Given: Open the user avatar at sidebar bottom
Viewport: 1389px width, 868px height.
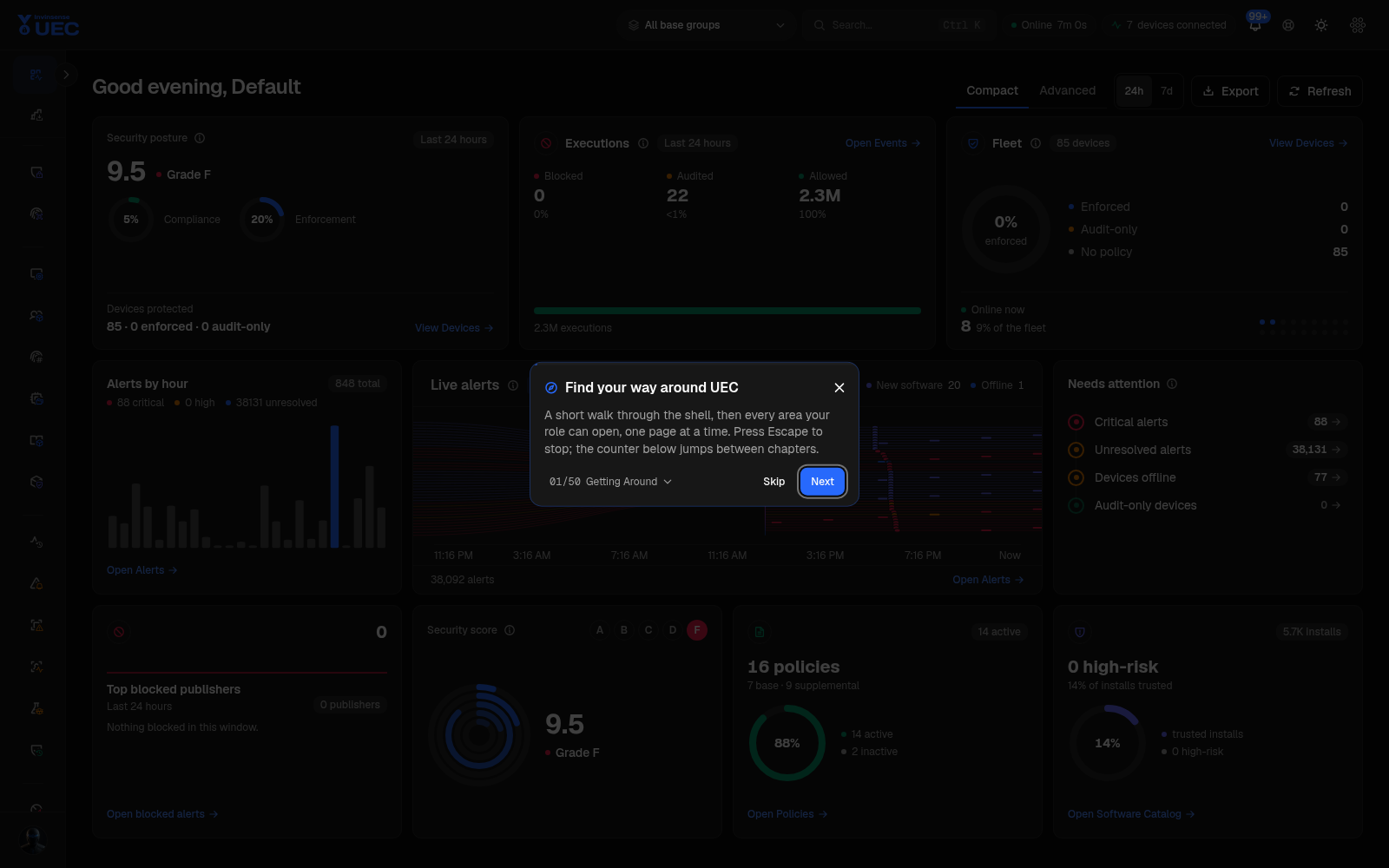Looking at the screenshot, I should 33,839.
